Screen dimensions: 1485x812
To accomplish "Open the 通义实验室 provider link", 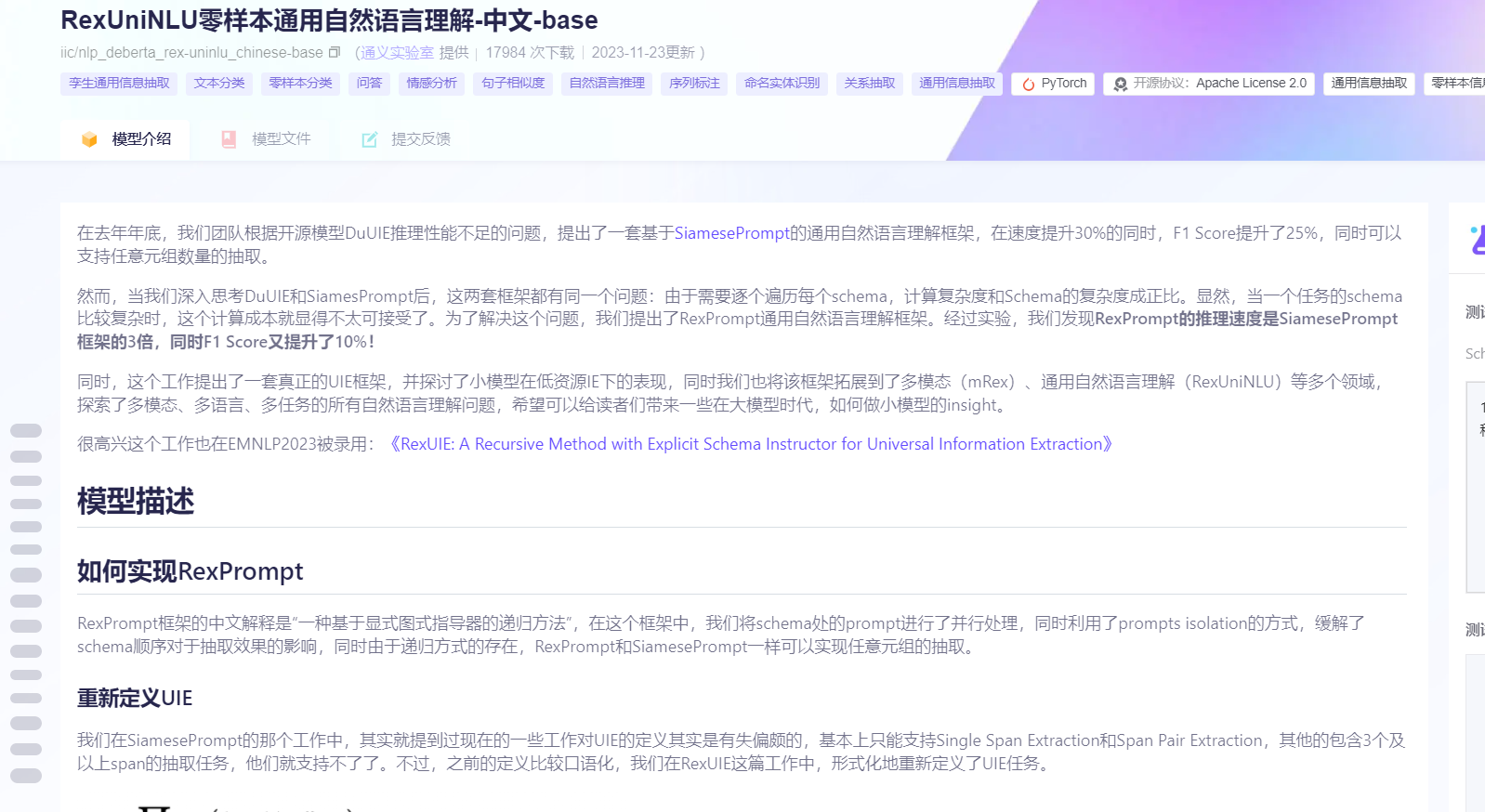I will point(397,53).
